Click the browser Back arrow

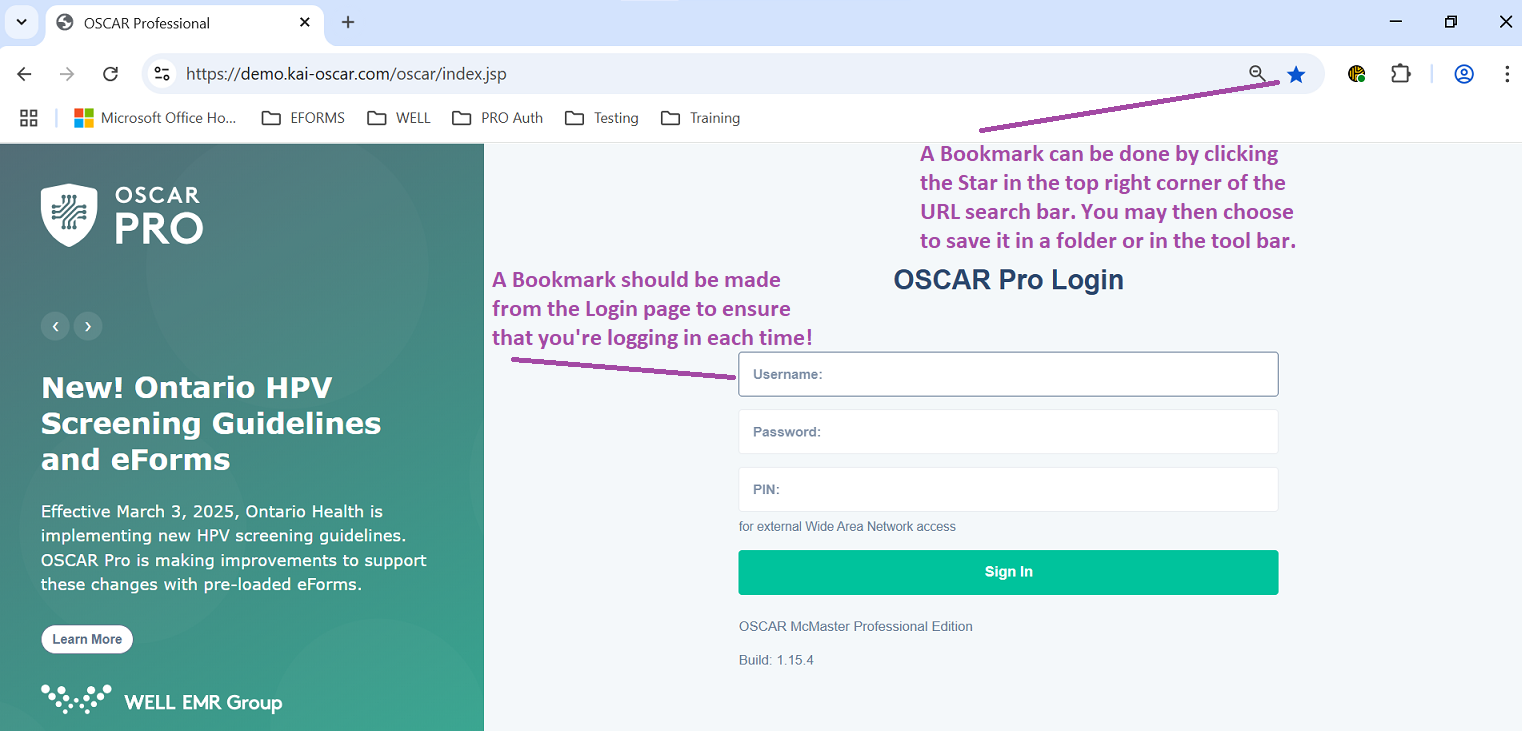(24, 74)
